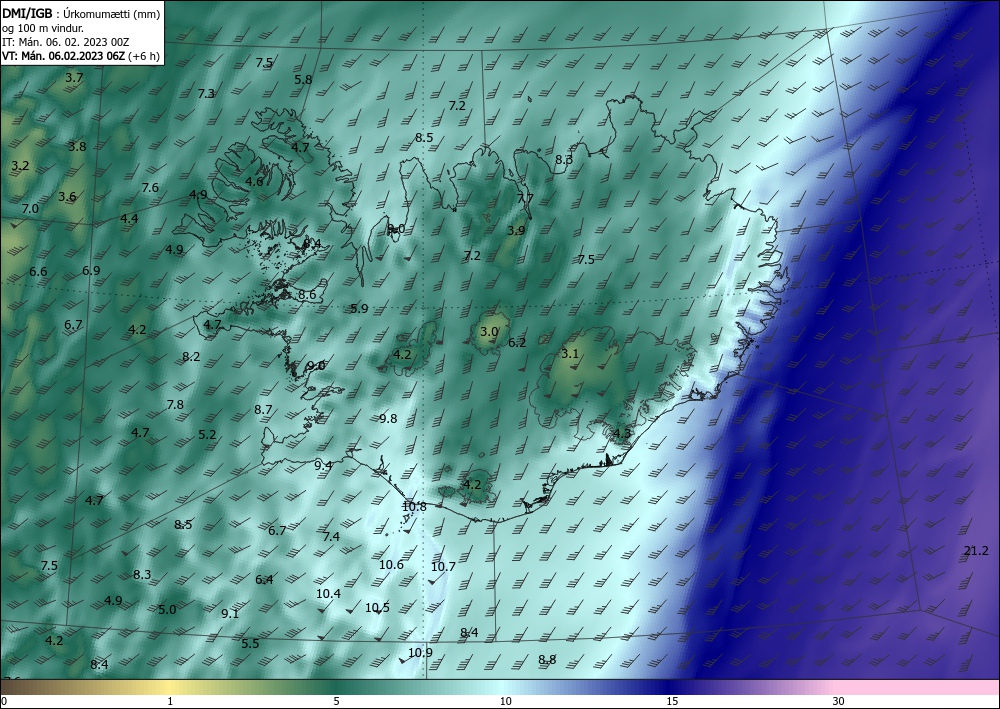Viewport: 1000px width, 709px height.
Task: Click the '3.9' map value
Action: click(516, 230)
